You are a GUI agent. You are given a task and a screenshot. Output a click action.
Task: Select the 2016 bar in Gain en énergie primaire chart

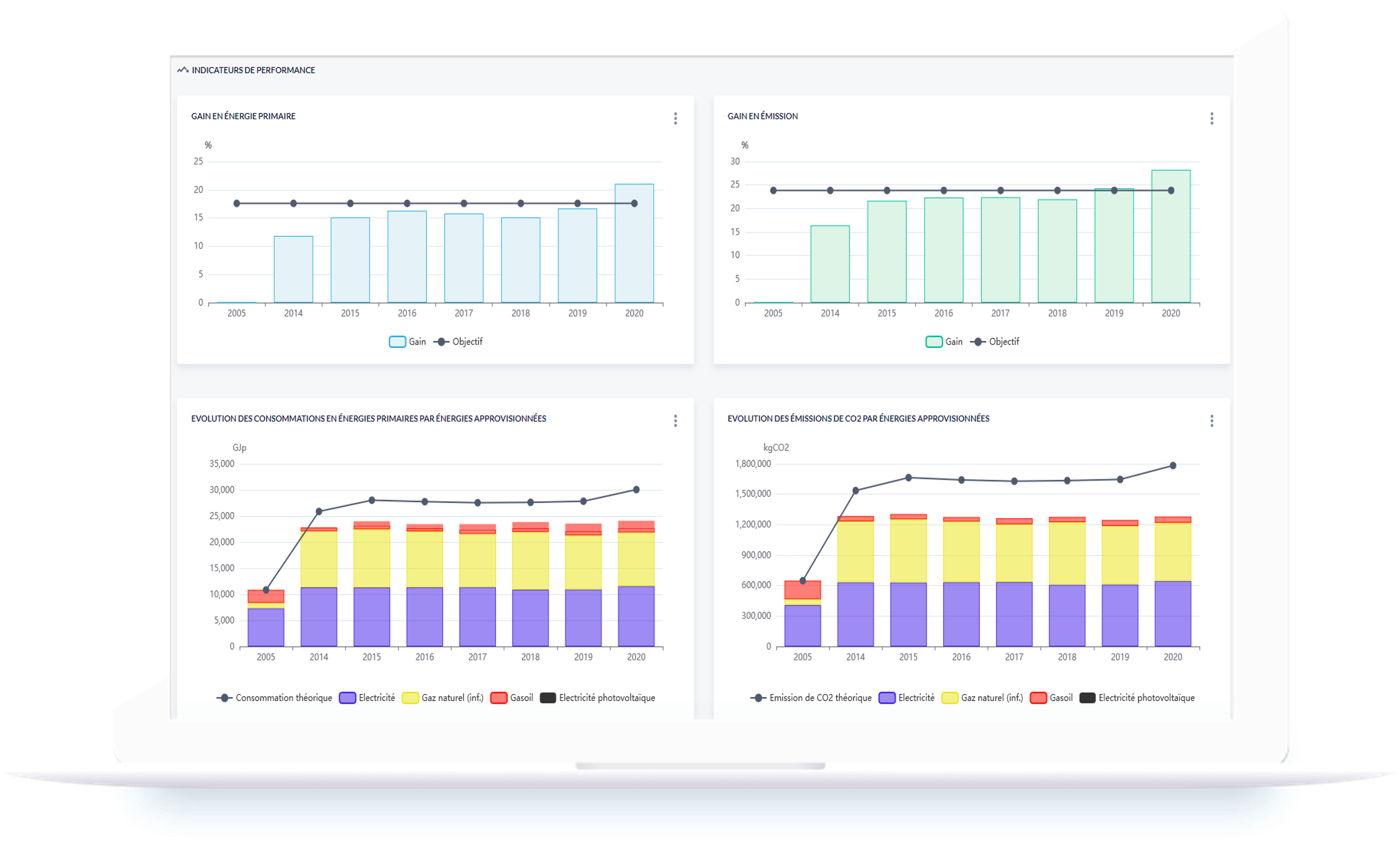pos(407,257)
